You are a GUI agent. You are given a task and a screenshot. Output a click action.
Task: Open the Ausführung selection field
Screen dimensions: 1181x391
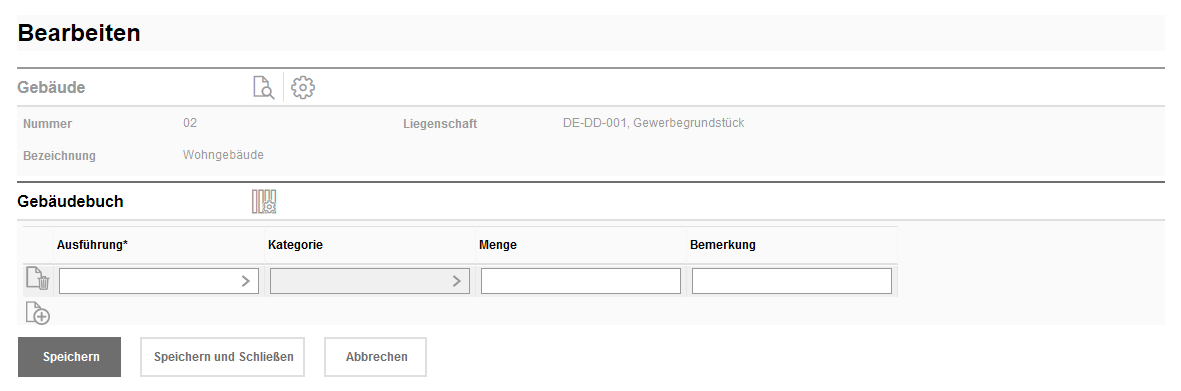(159, 281)
